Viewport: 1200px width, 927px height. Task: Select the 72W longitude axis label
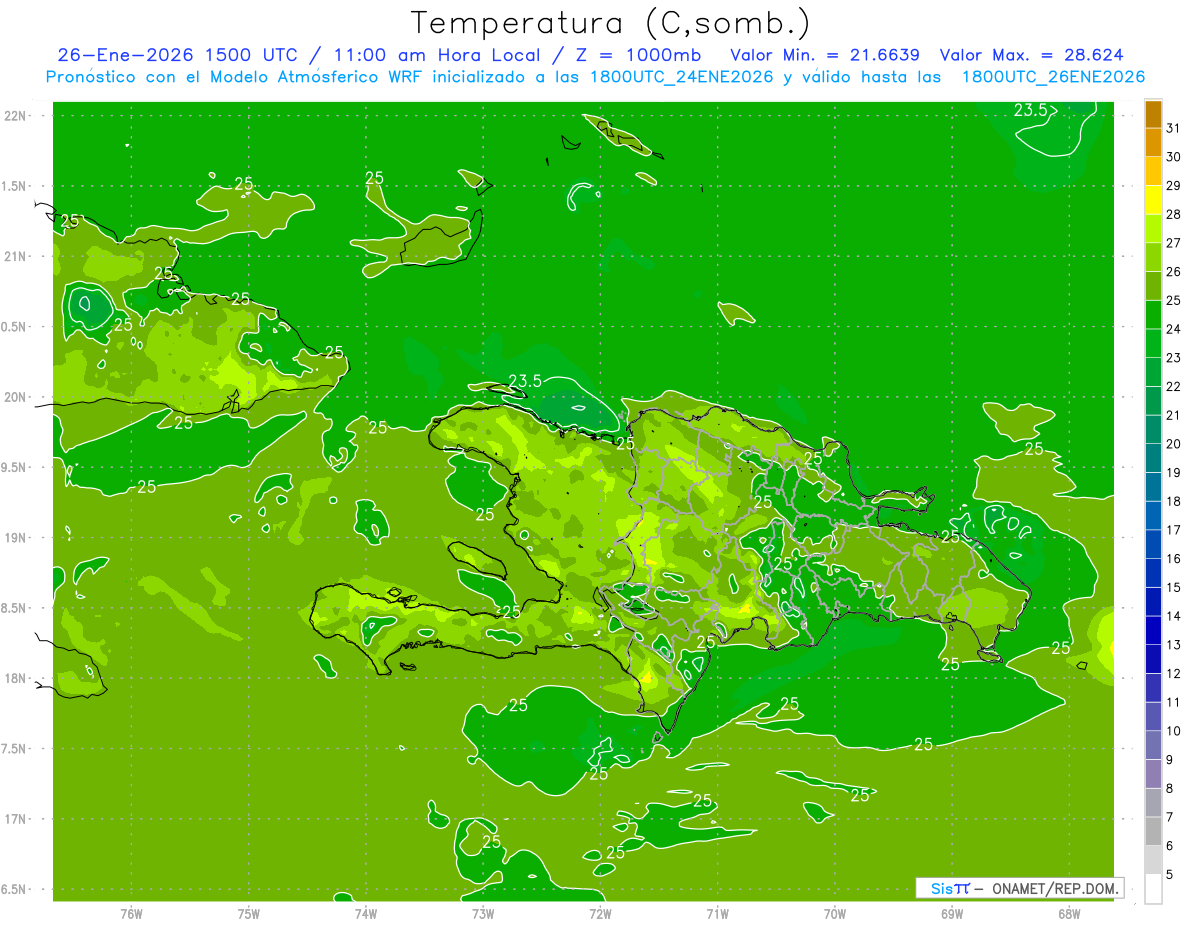(x=600, y=913)
